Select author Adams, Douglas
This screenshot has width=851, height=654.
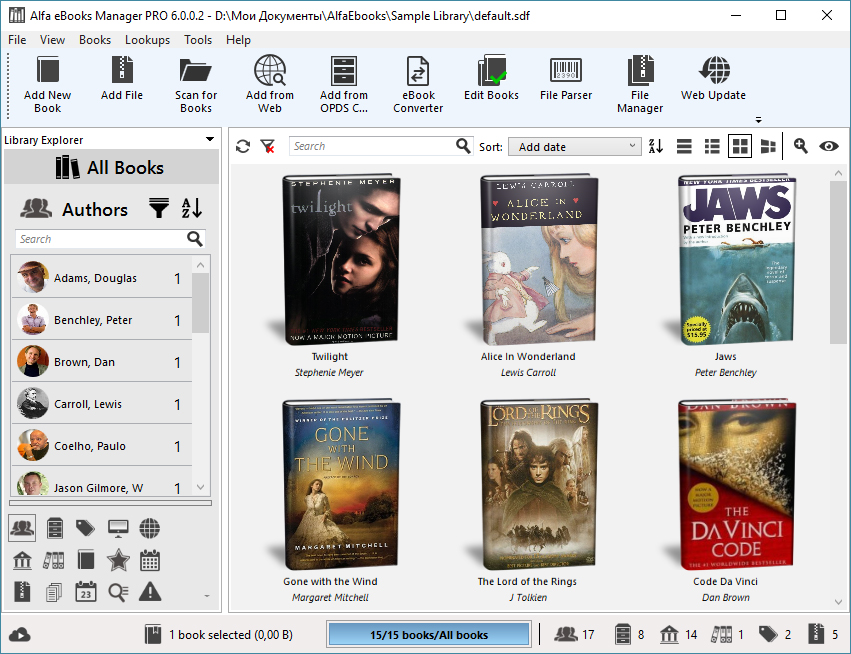pyautogui.click(x=102, y=277)
